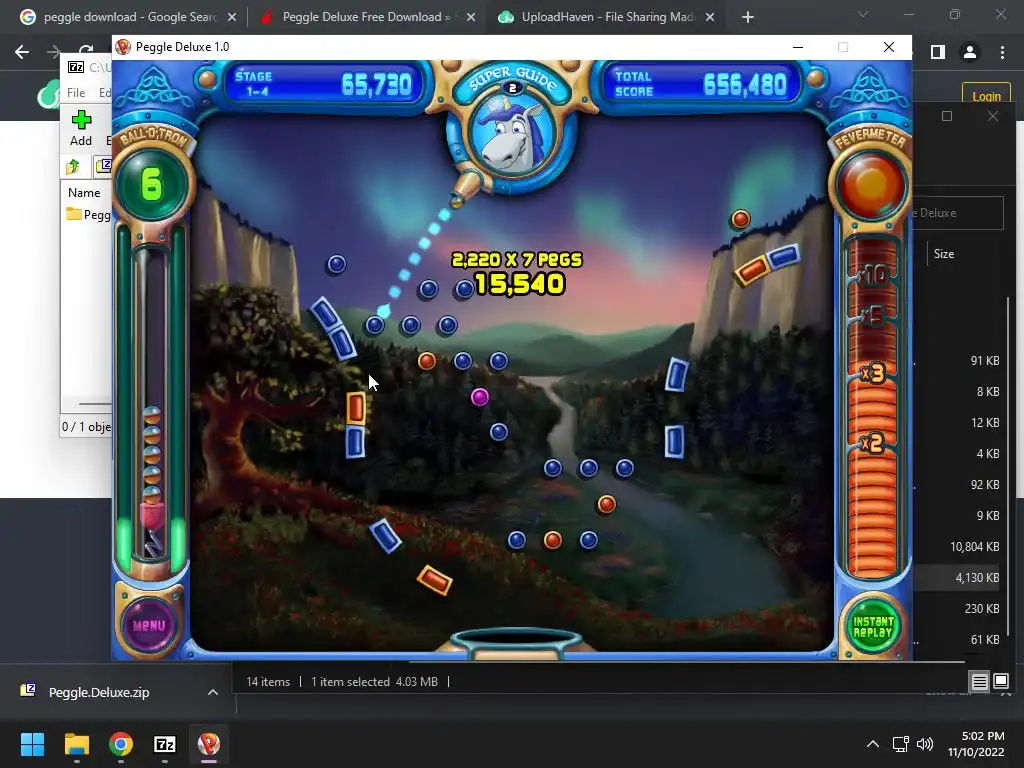This screenshot has width=1024, height=768.
Task: Click the Login button on UploadHaven
Action: pyautogui.click(x=986, y=97)
